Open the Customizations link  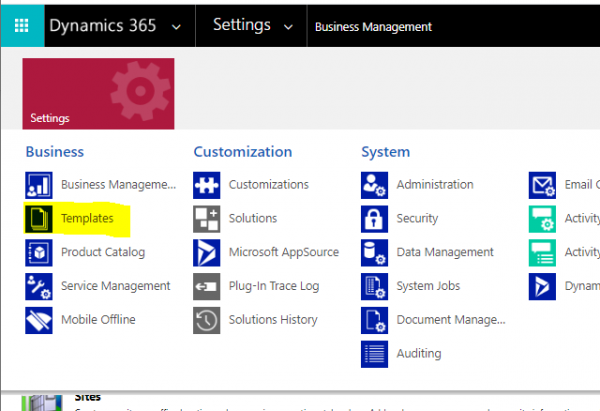click(269, 184)
